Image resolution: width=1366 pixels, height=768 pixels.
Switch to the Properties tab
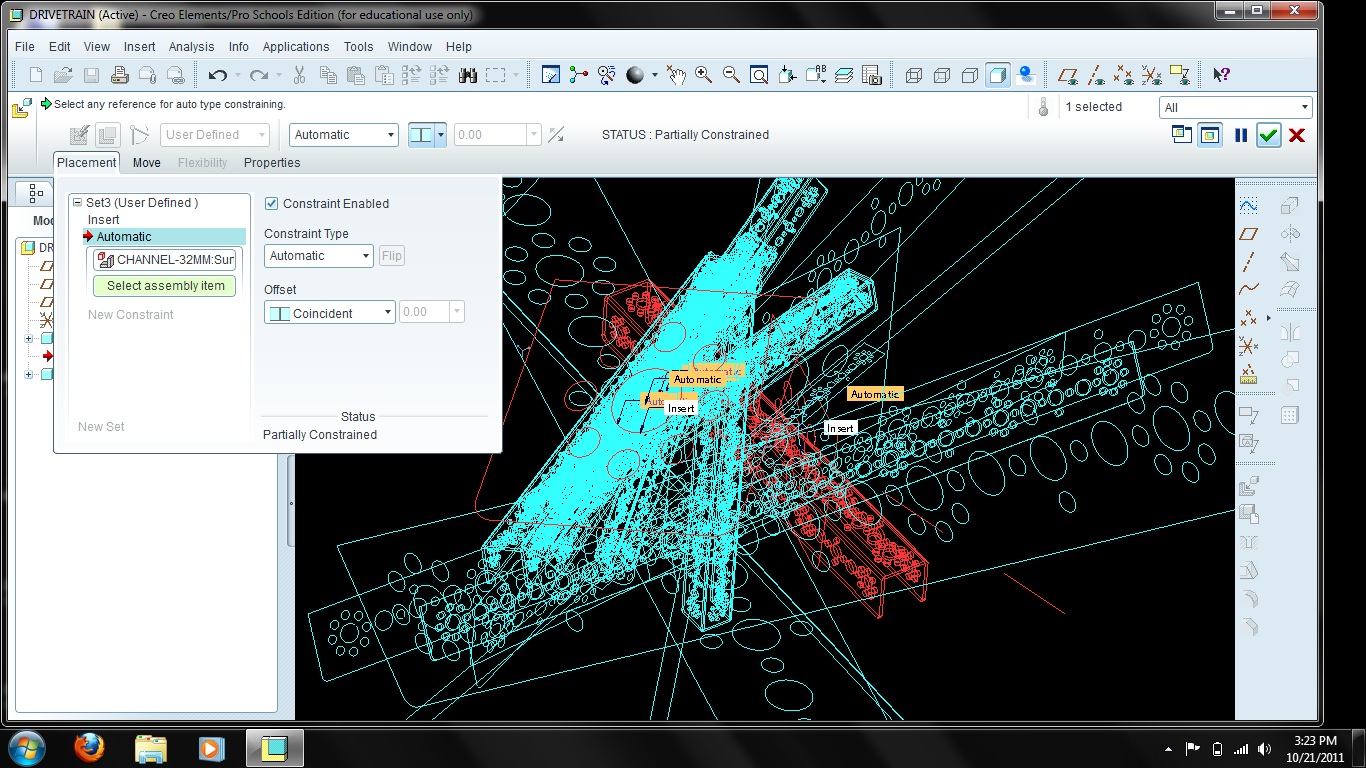coord(272,163)
